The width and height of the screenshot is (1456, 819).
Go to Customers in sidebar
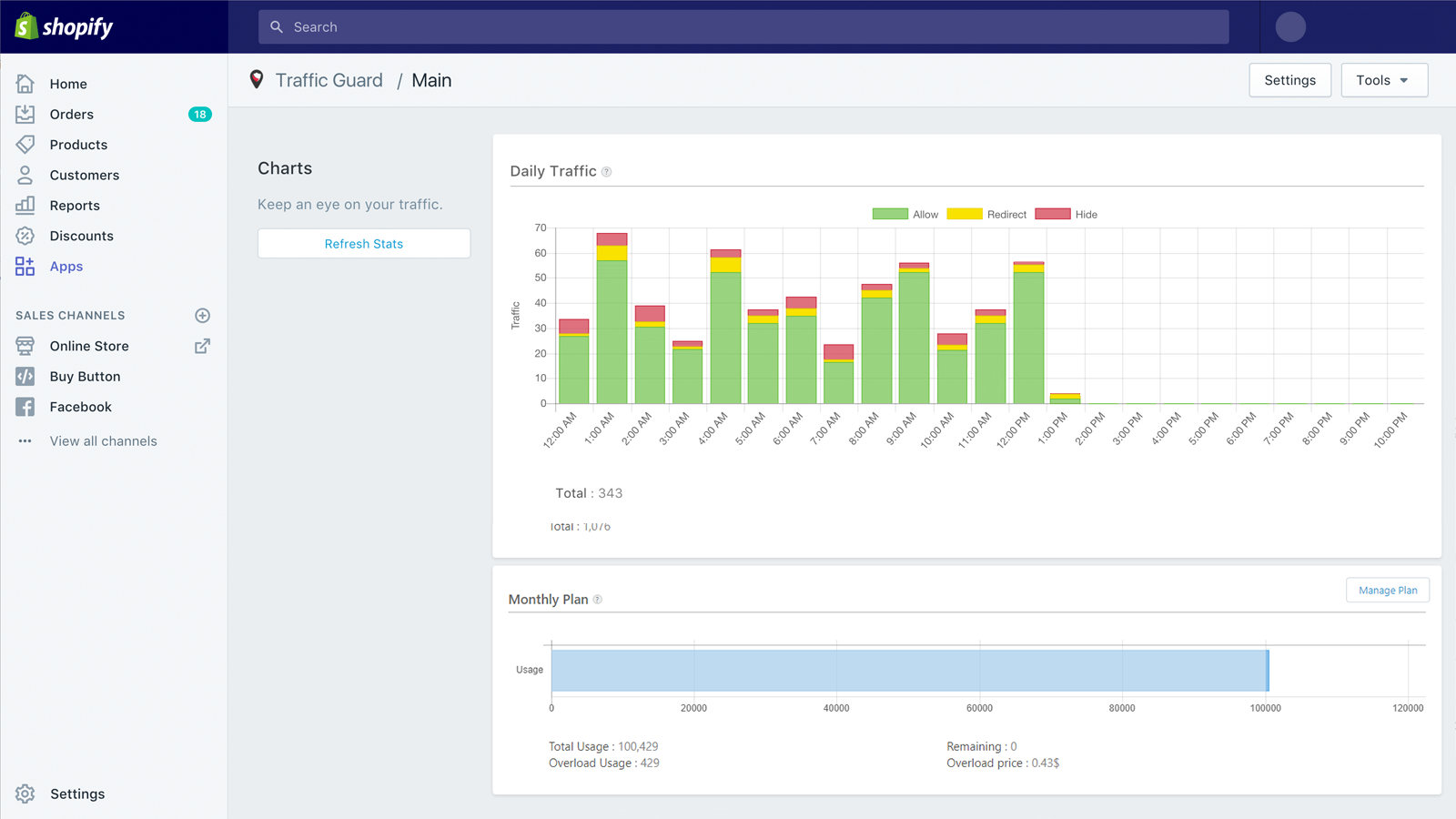[x=85, y=176]
